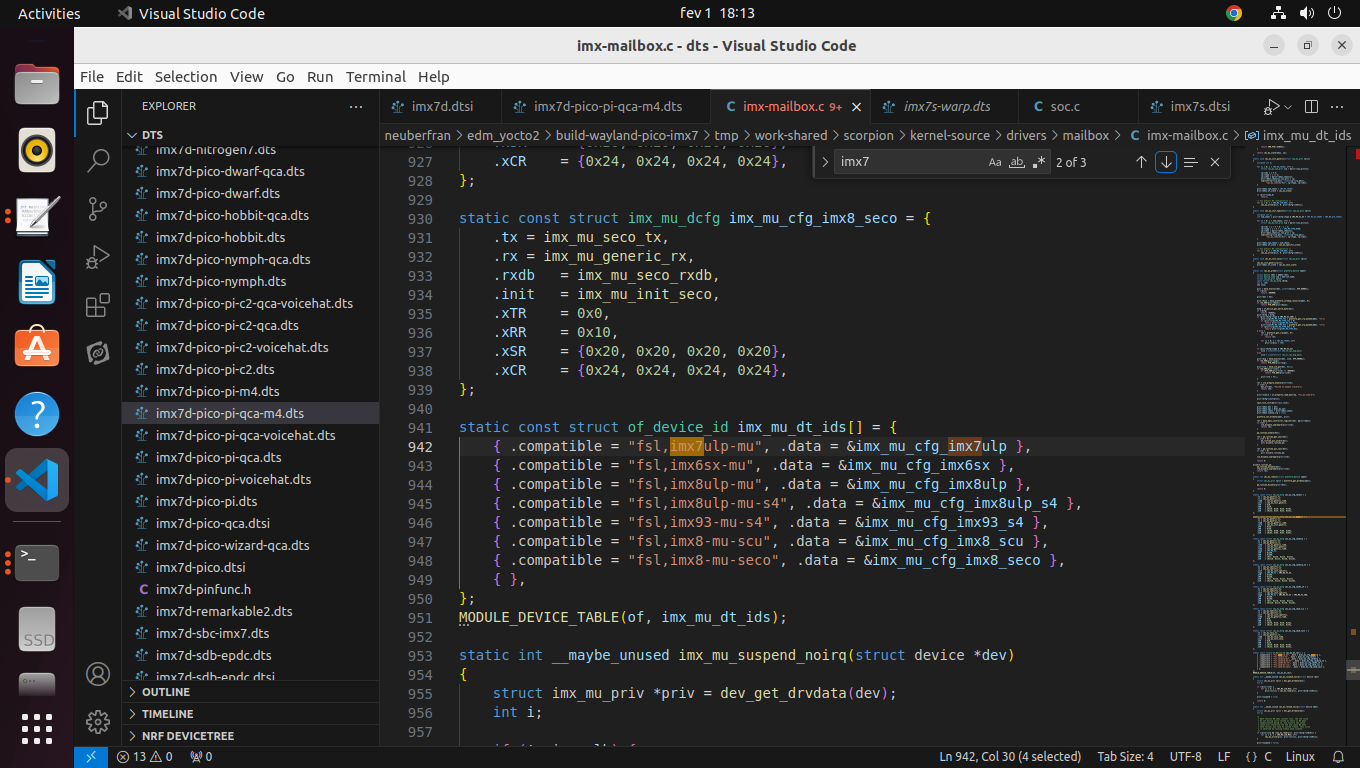
Task: Open the Manage gear menu
Action: 97,722
